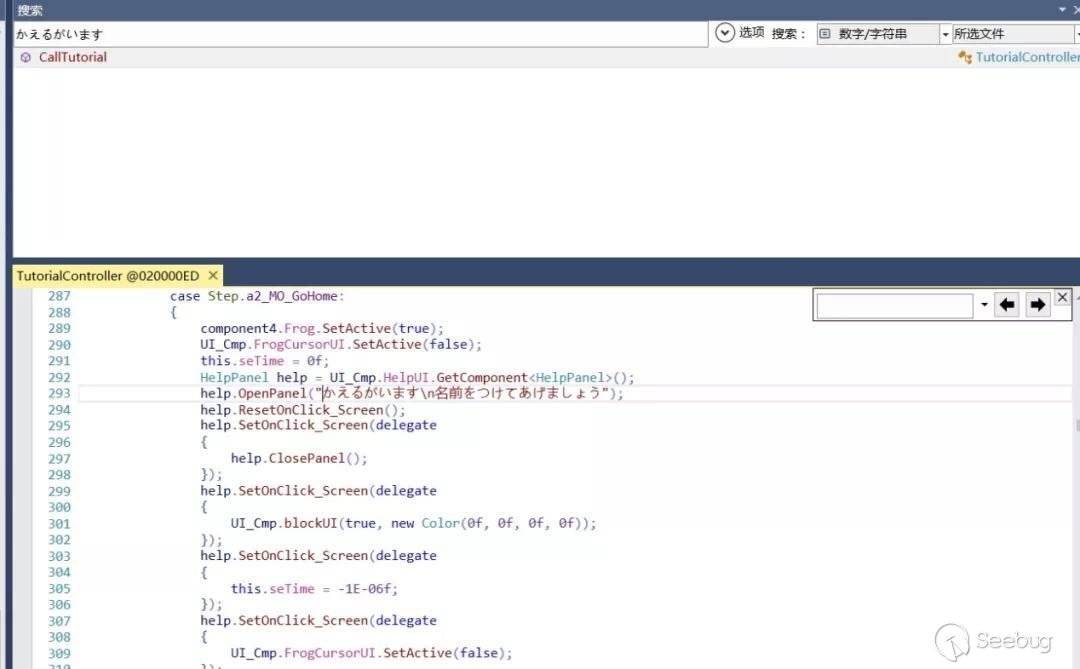1080x669 pixels.
Task: Go to previous match with left arrow
Action: [x=1007, y=305]
